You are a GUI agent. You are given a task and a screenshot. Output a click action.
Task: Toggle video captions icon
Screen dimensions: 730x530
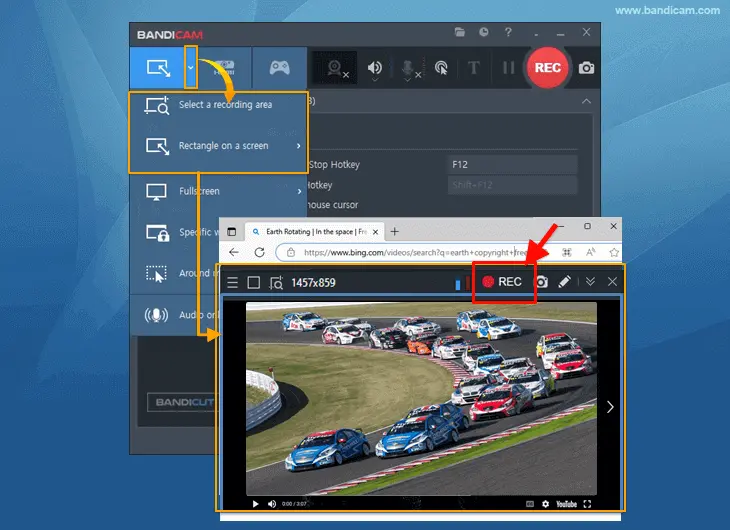pos(530,504)
